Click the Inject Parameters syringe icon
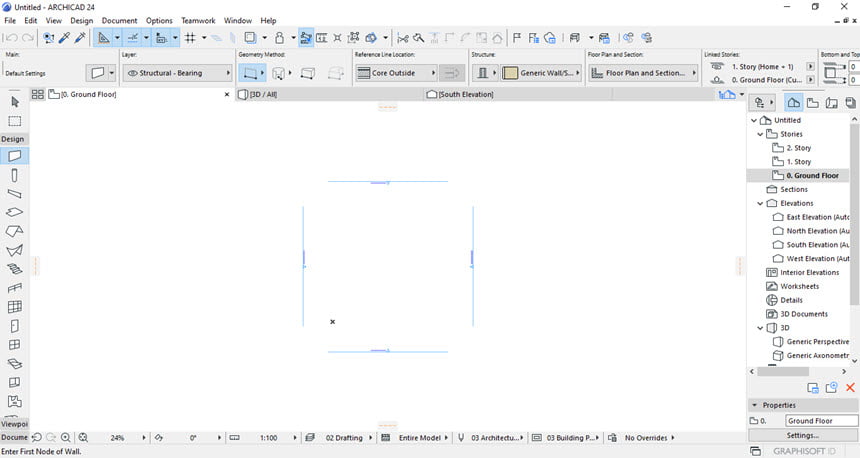 coord(80,38)
